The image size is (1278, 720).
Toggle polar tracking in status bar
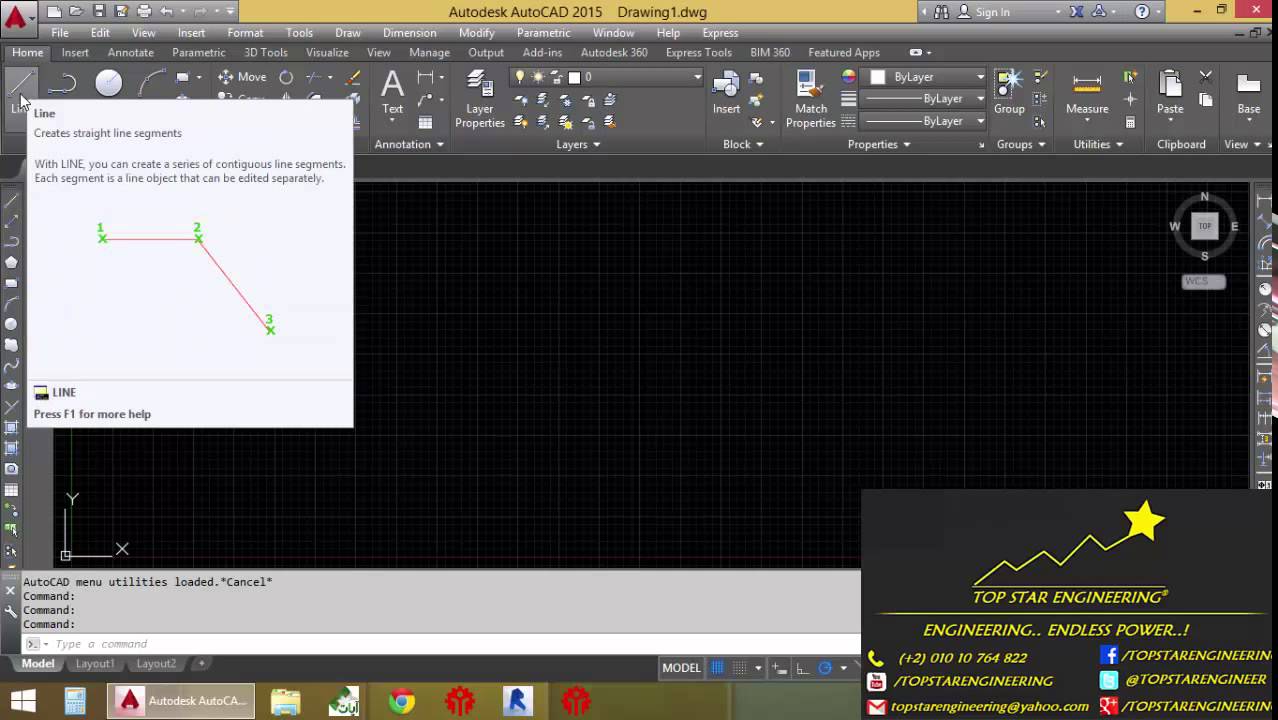click(825, 668)
